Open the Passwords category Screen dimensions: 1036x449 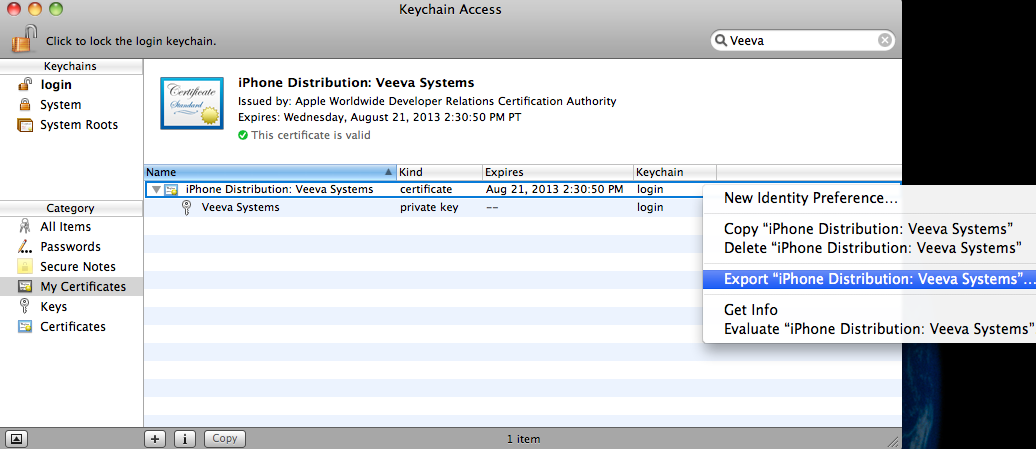(69, 247)
